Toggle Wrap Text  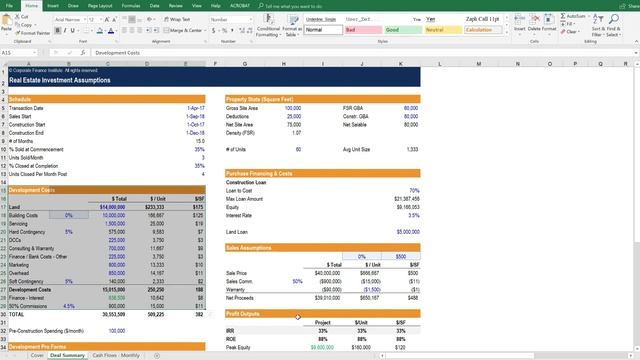pyautogui.click(x=177, y=19)
